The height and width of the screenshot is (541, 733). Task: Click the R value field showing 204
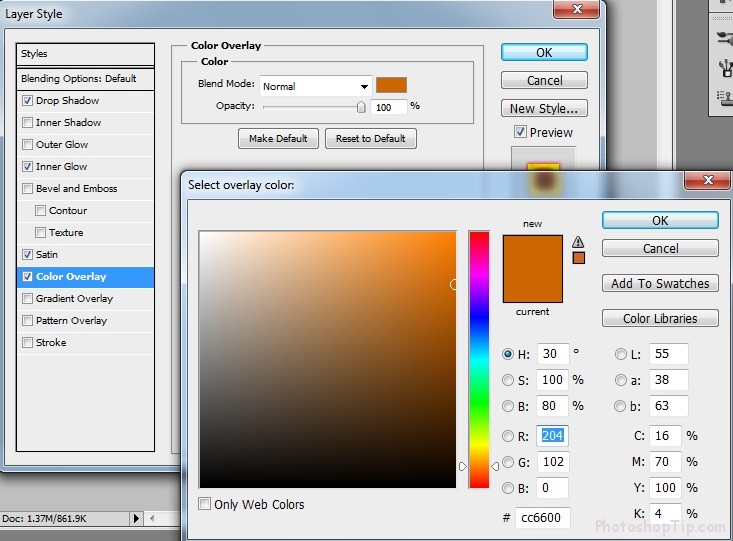[x=553, y=436]
